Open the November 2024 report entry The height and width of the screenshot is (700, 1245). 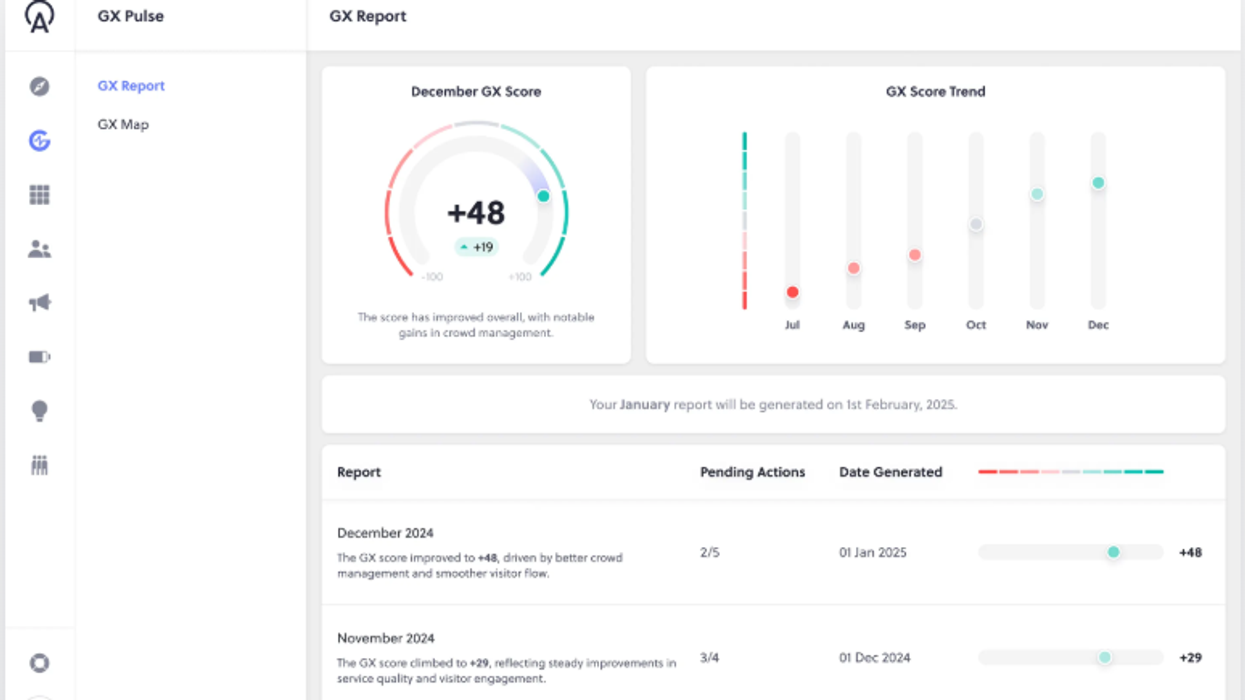(x=385, y=637)
